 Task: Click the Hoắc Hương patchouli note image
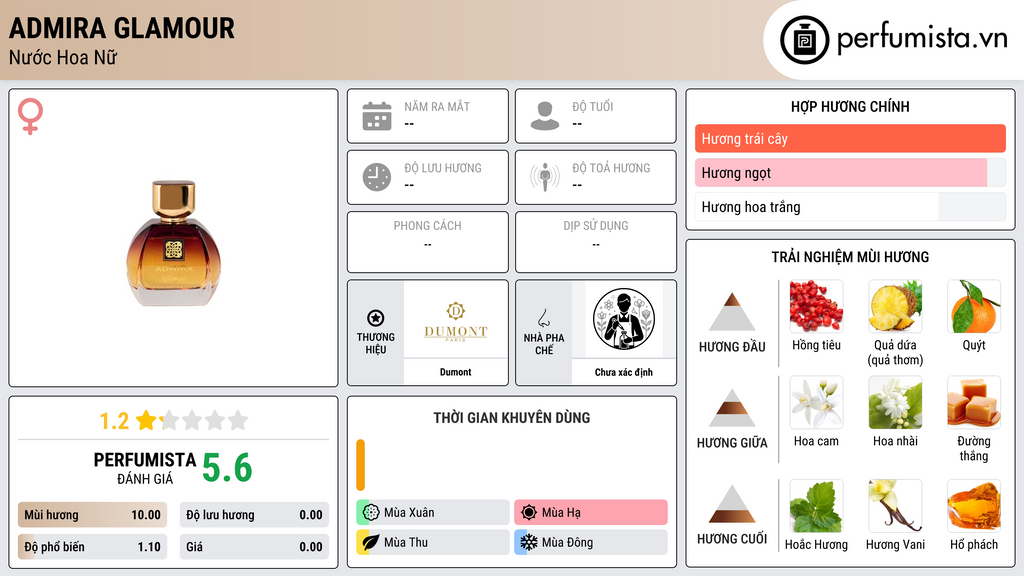816,506
